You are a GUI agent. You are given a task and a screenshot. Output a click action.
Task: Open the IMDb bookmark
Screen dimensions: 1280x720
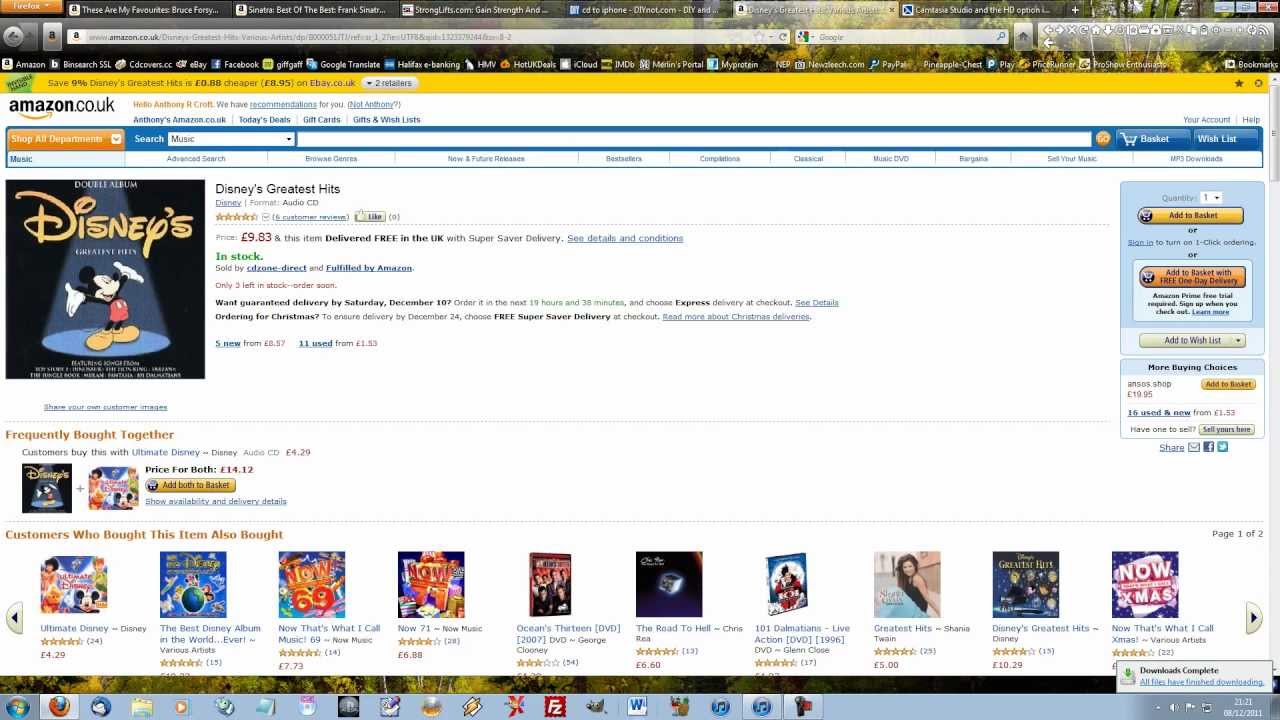point(618,64)
